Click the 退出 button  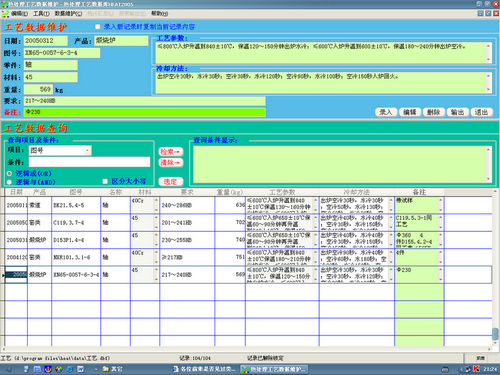click(481, 112)
